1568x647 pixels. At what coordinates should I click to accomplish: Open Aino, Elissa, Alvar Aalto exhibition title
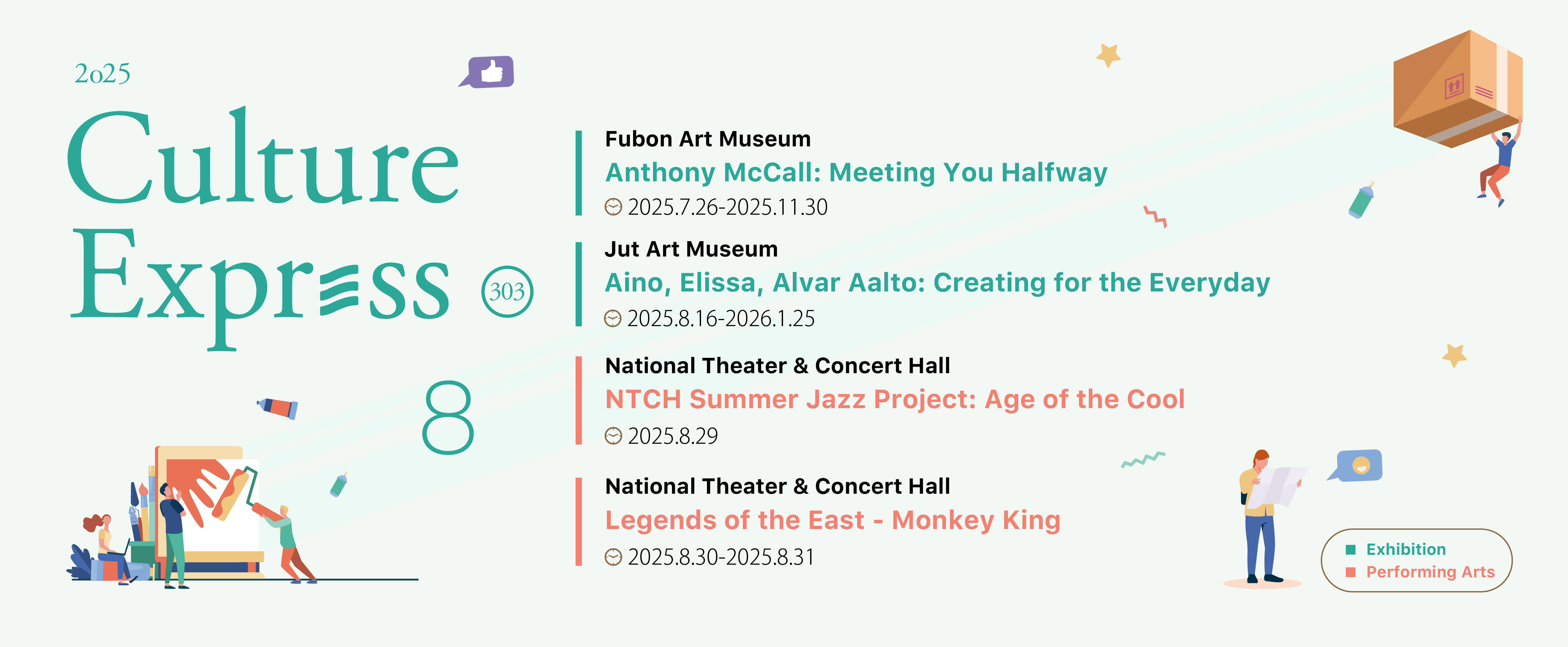(938, 283)
